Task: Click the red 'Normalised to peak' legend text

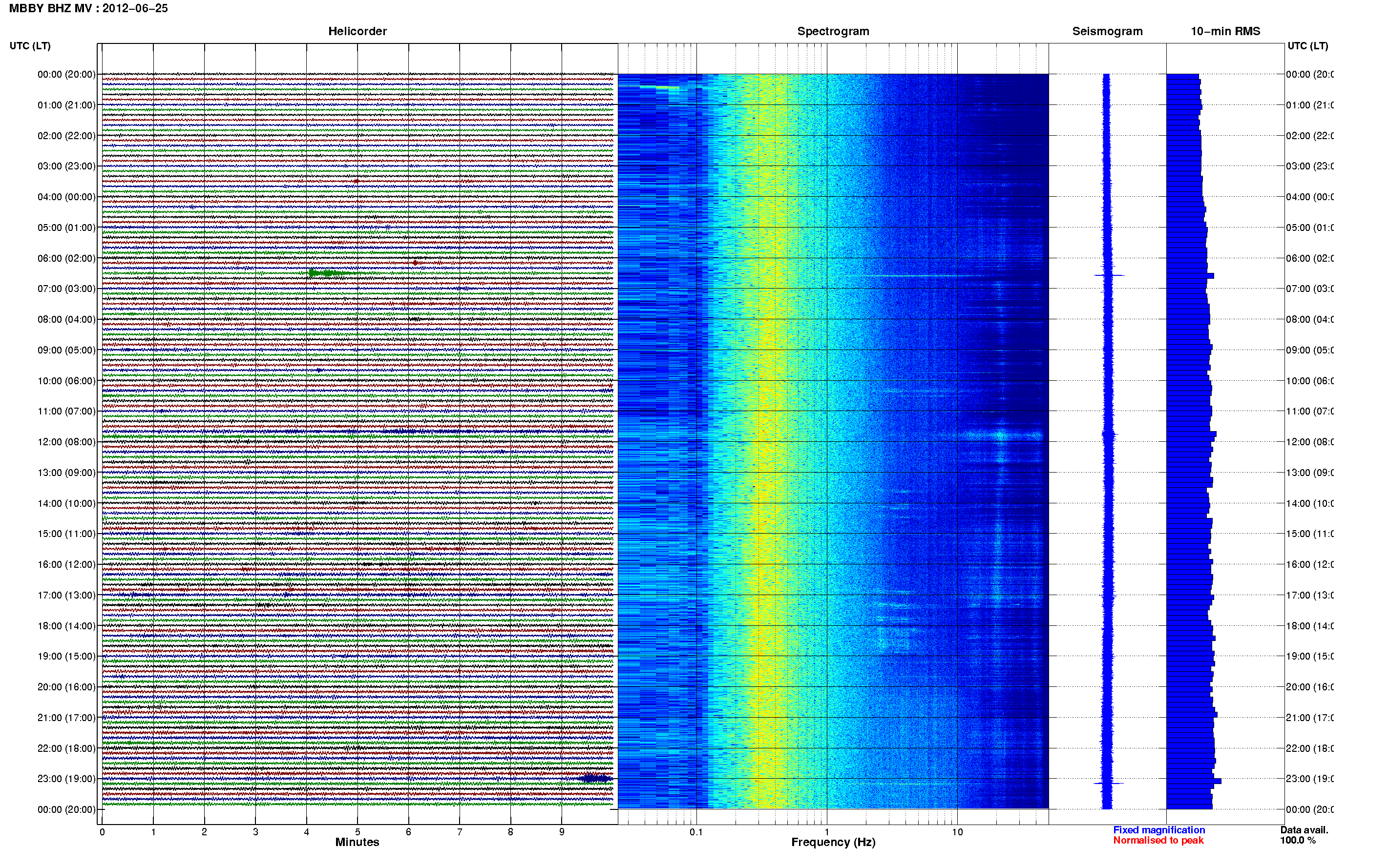Action: 1158,841
